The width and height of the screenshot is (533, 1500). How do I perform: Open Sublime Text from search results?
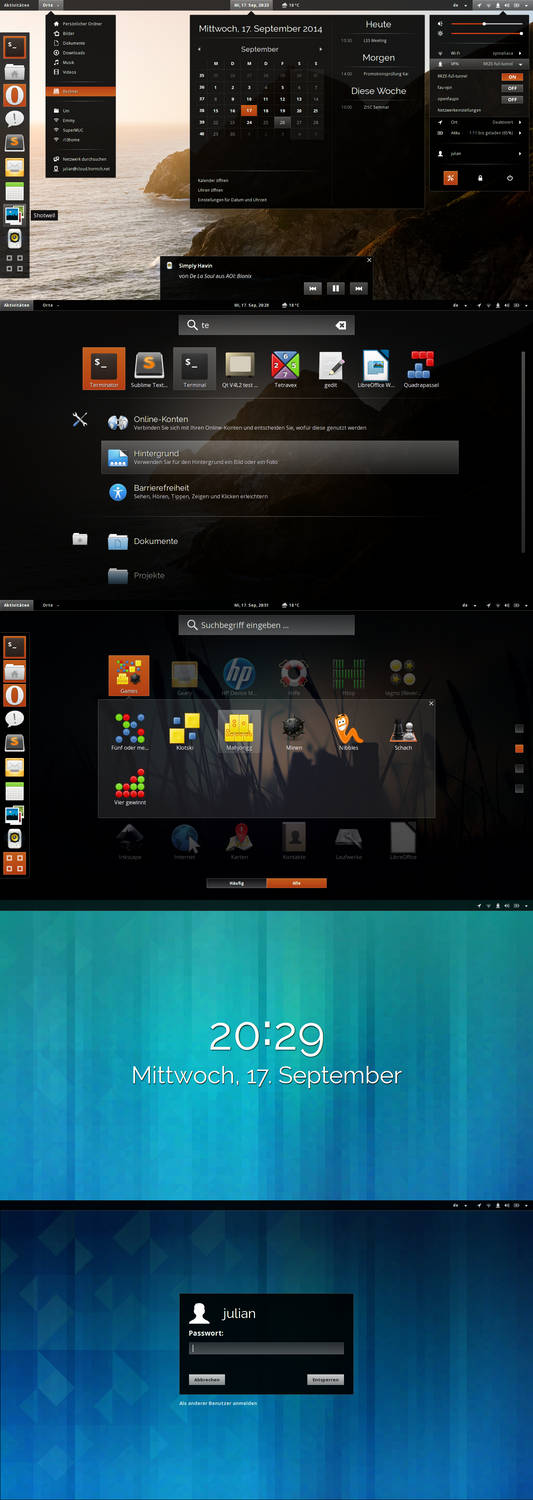pyautogui.click(x=149, y=368)
